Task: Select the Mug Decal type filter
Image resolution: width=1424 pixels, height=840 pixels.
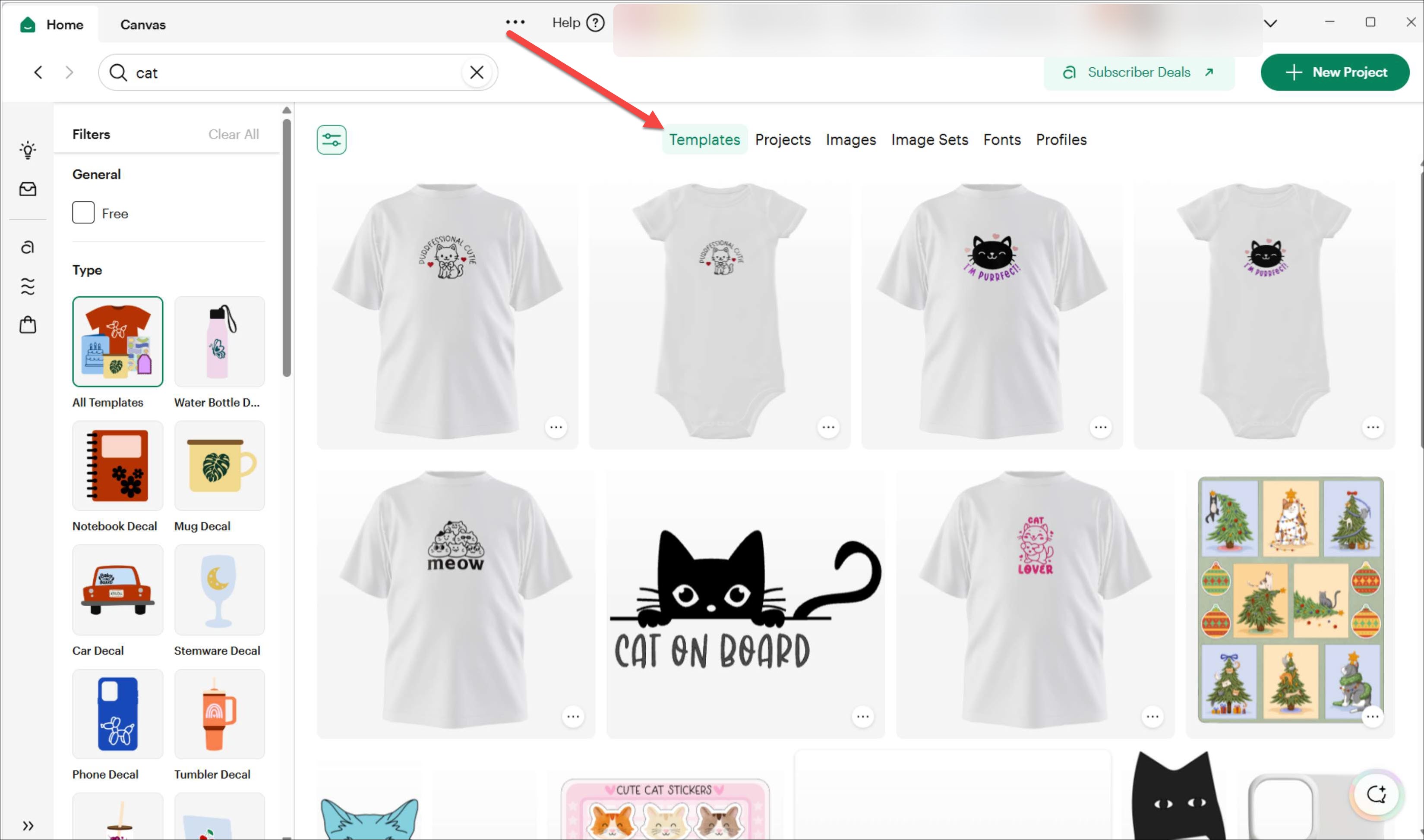Action: 220,466
